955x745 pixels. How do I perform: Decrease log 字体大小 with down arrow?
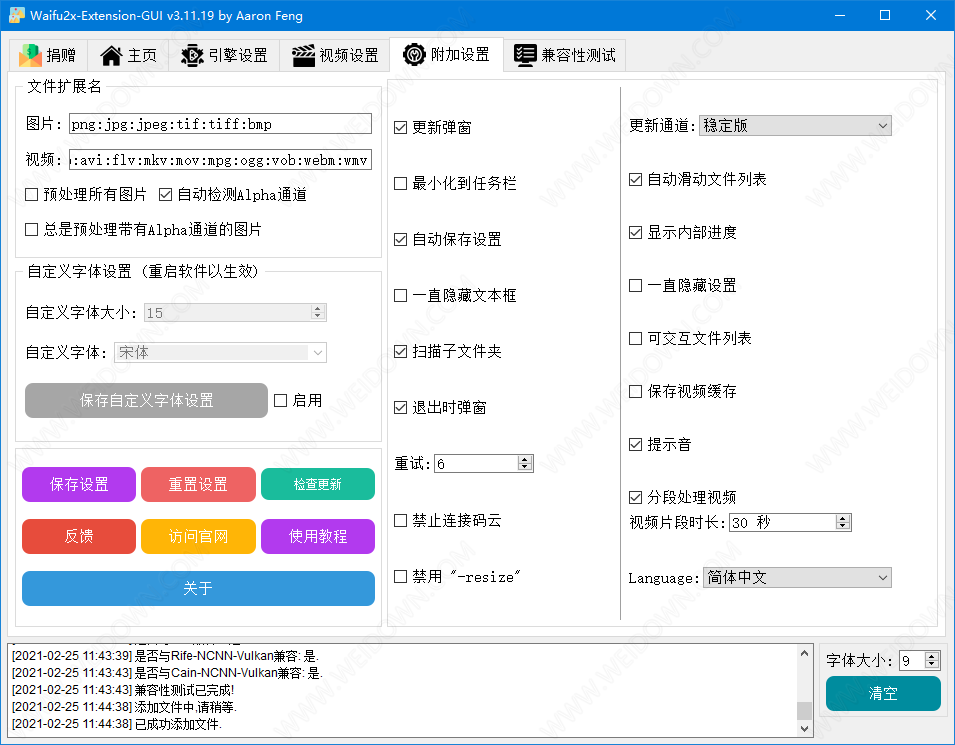(932, 665)
